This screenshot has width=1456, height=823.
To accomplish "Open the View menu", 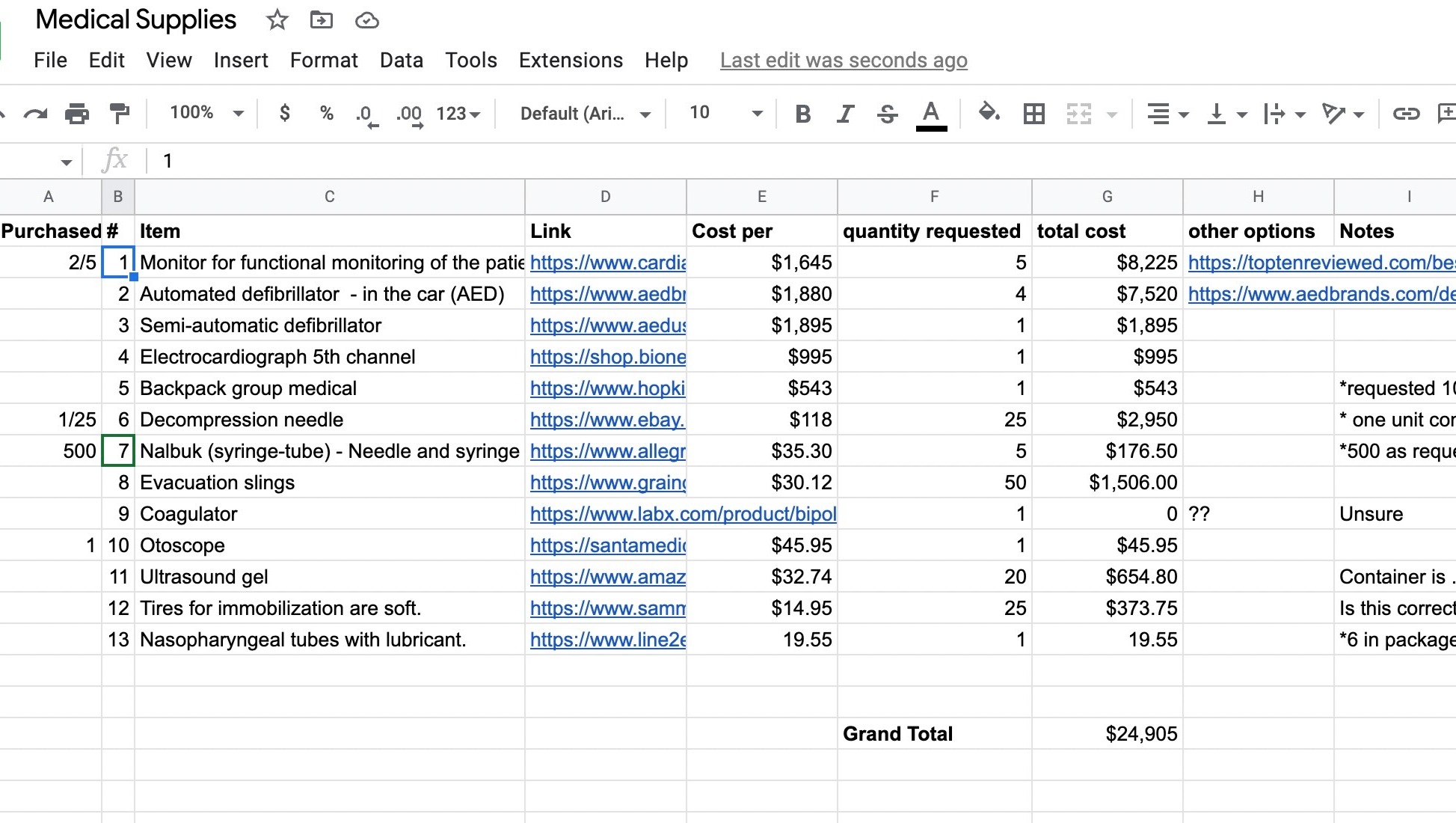I will (169, 60).
